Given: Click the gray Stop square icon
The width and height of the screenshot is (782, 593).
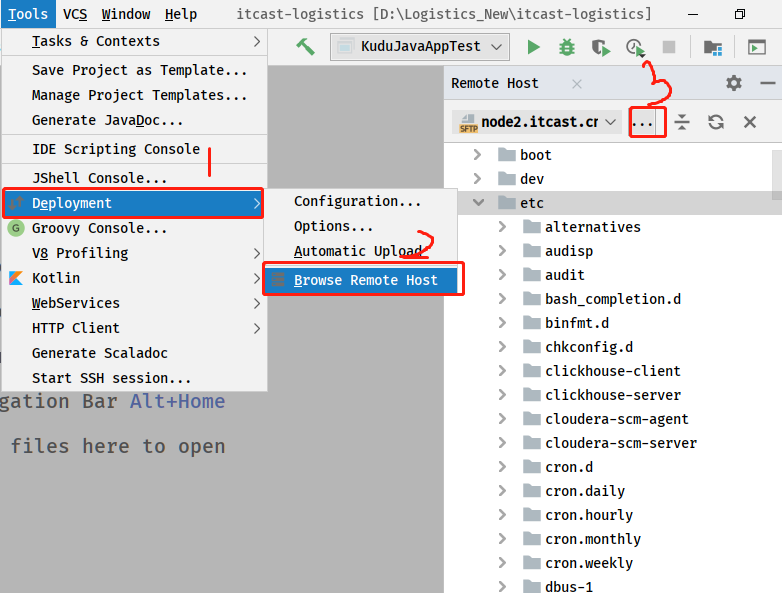Looking at the screenshot, I should pos(668,47).
